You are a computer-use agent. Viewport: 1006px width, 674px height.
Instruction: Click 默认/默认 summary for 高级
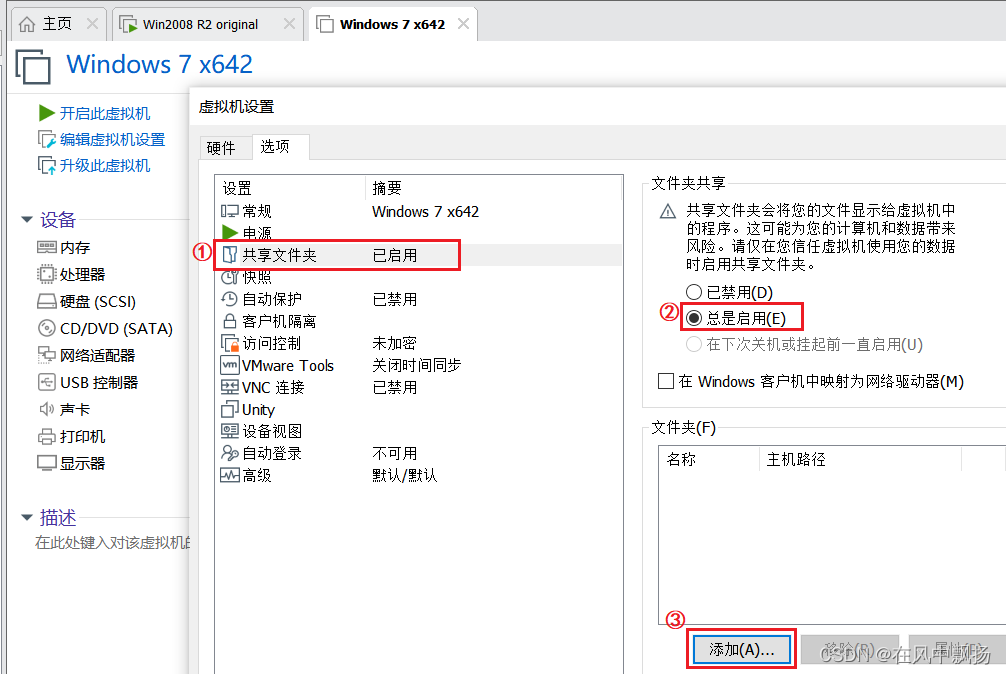(404, 475)
